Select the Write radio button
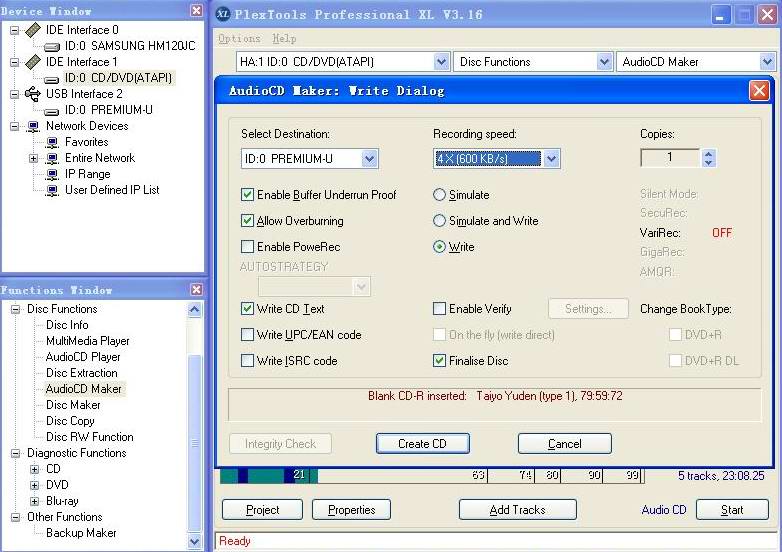Screen dimensions: 782x552 (439, 246)
